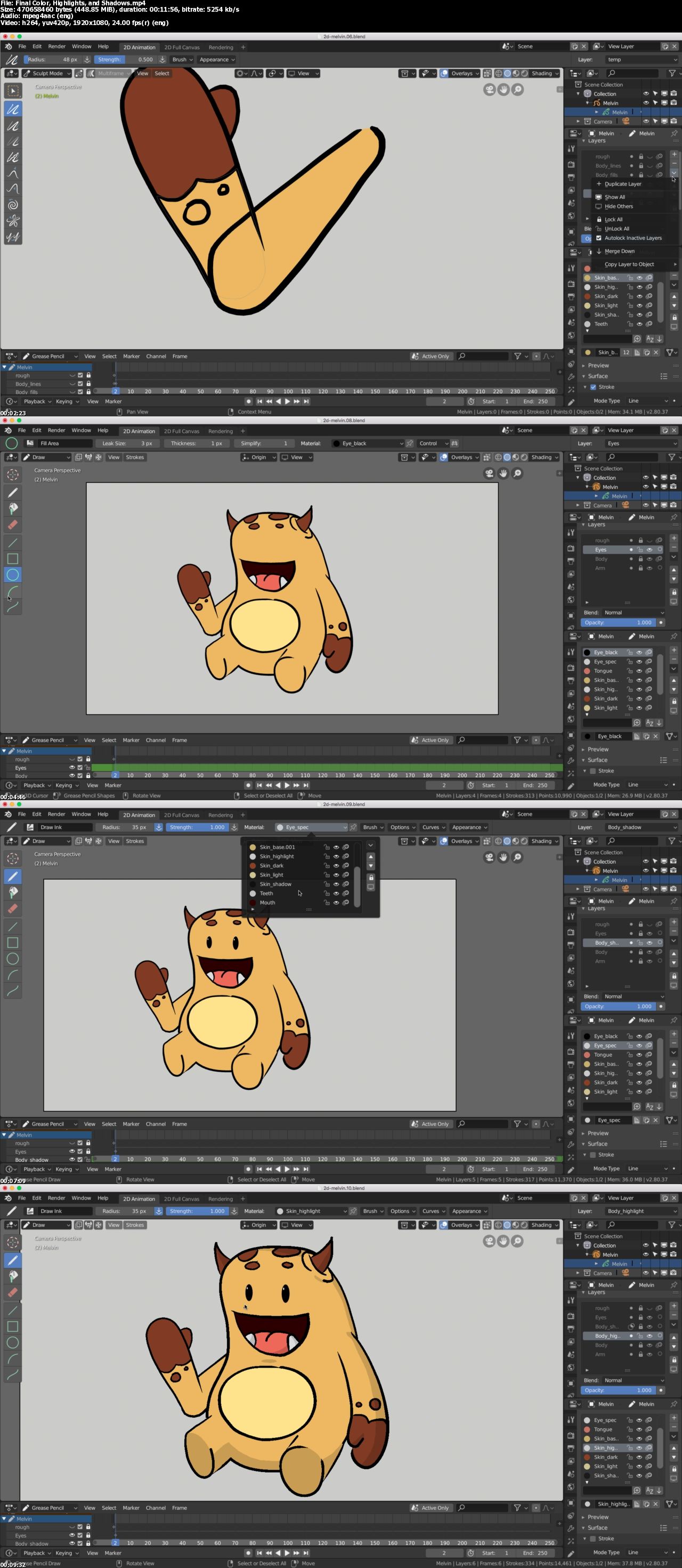Uncheck Stroke checkbox in the 00:02:23 frame
This screenshot has height=1568, width=682.
(x=593, y=387)
